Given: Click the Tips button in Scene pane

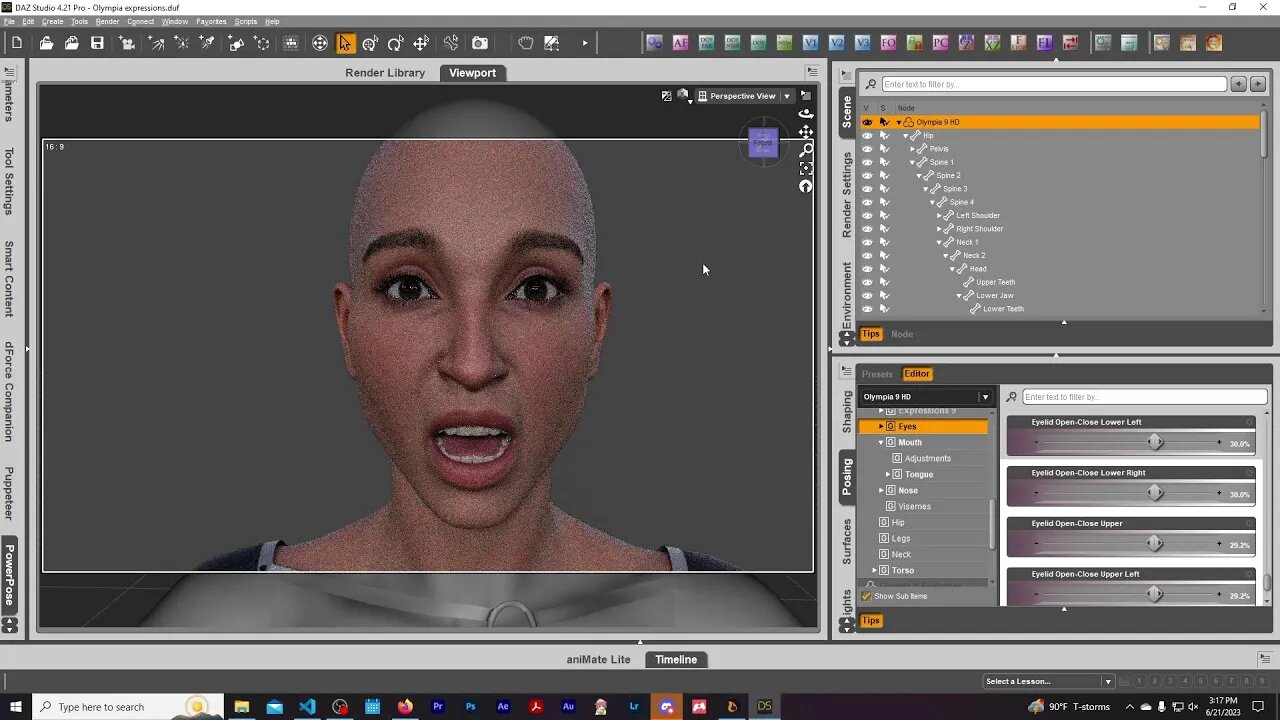Looking at the screenshot, I should (871, 334).
